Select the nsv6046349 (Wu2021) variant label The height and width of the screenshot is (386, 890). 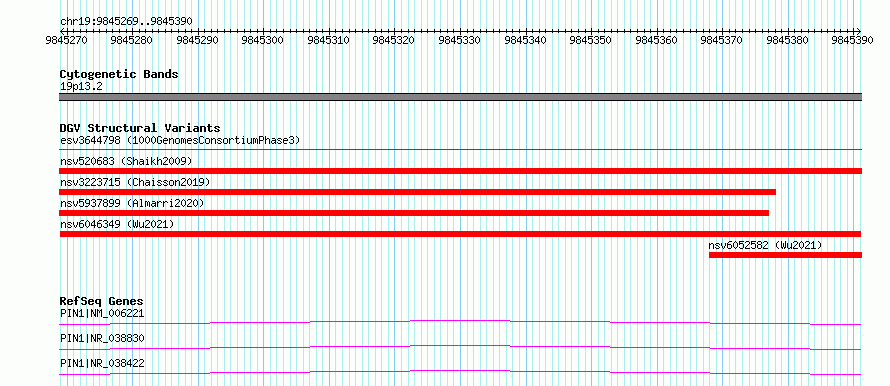pos(117,224)
